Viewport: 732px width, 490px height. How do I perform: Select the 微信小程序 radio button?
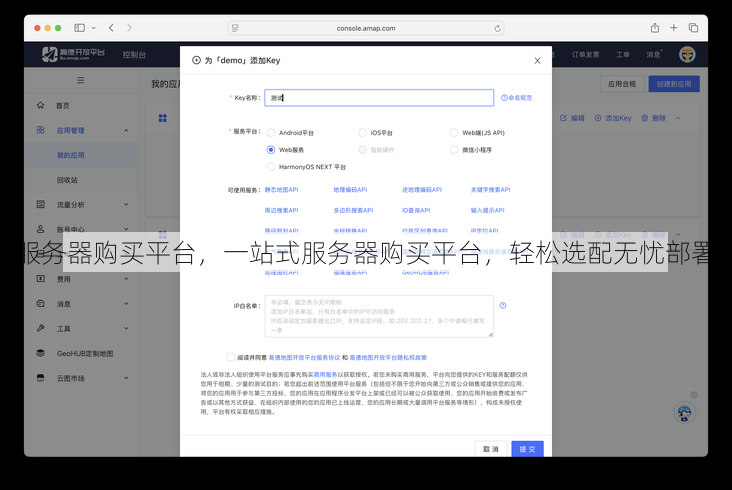coord(454,150)
